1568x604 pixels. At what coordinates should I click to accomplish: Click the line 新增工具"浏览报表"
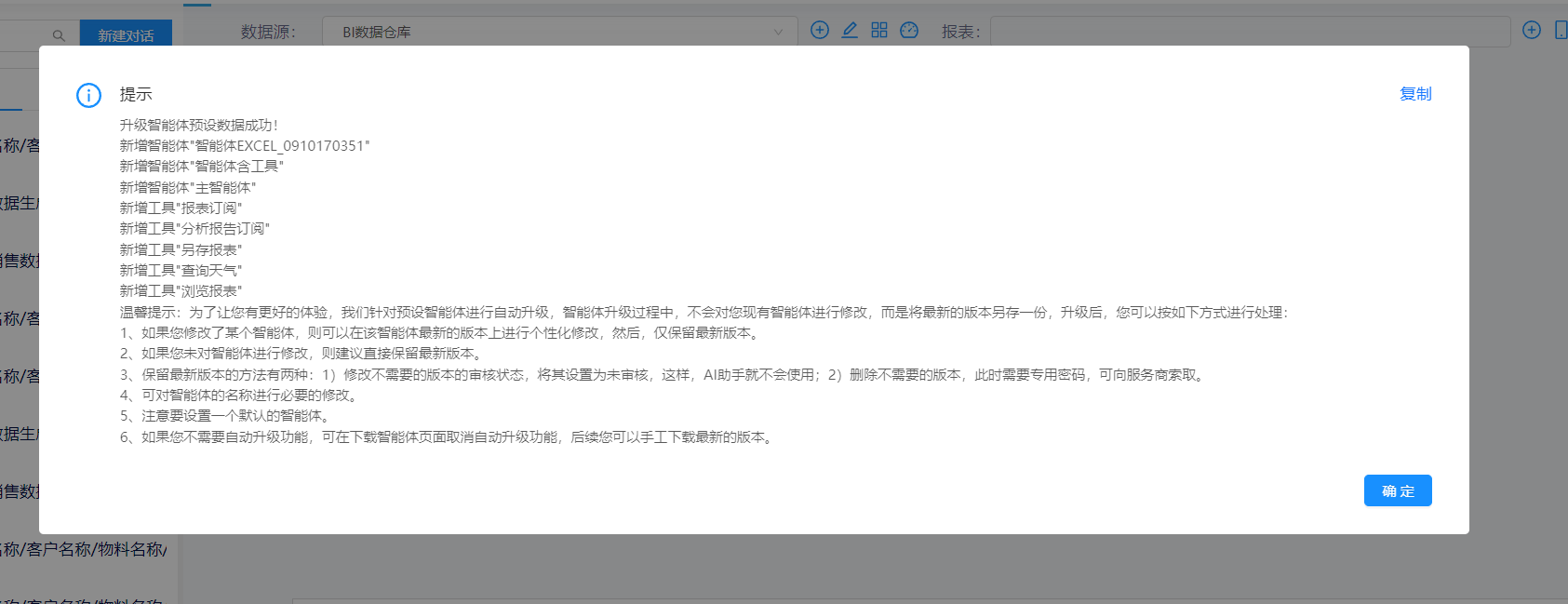(x=181, y=290)
